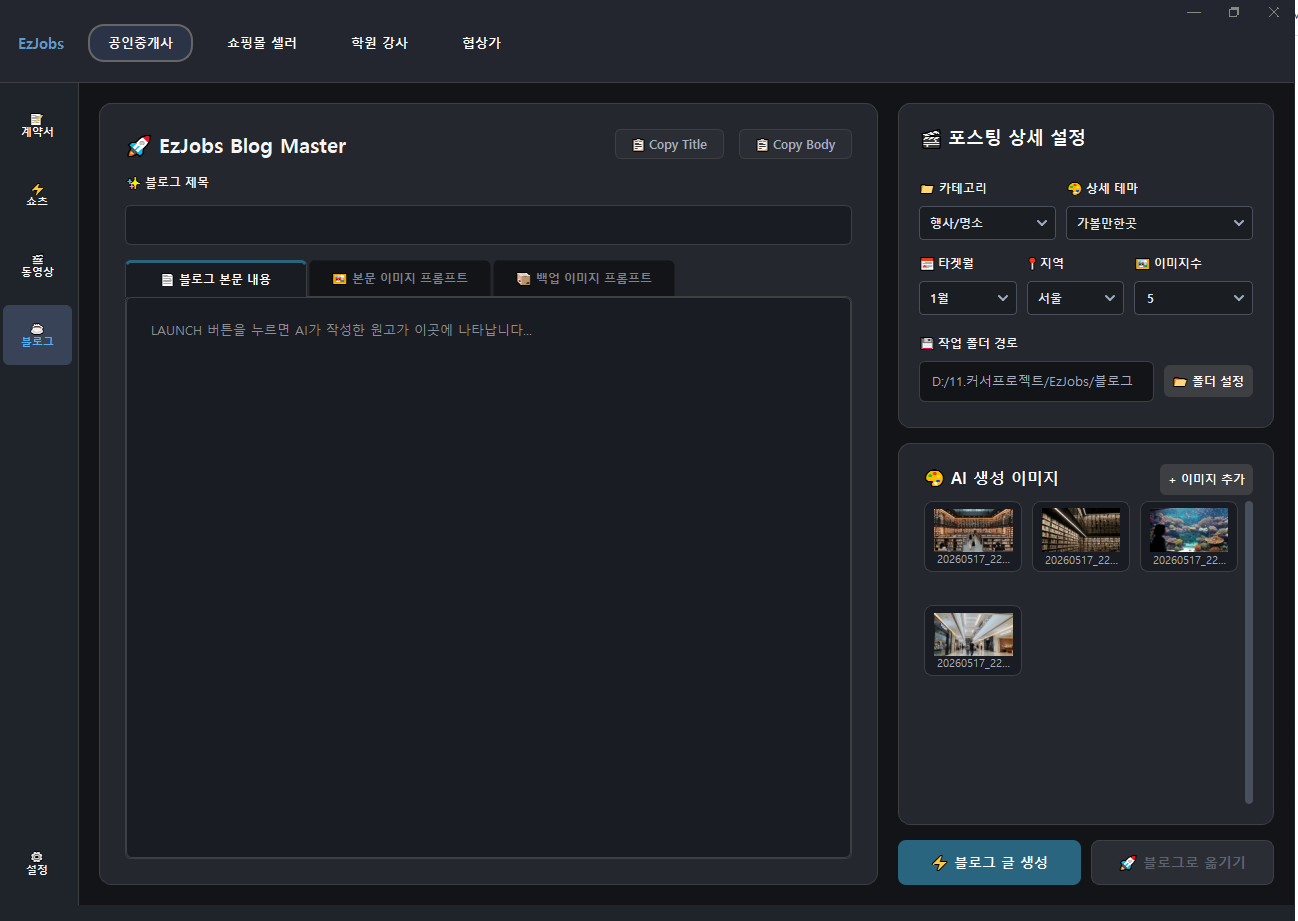Select the 백업 이미지 프롬프트 tab
Viewport: 1298px width, 921px height.
coord(584,278)
